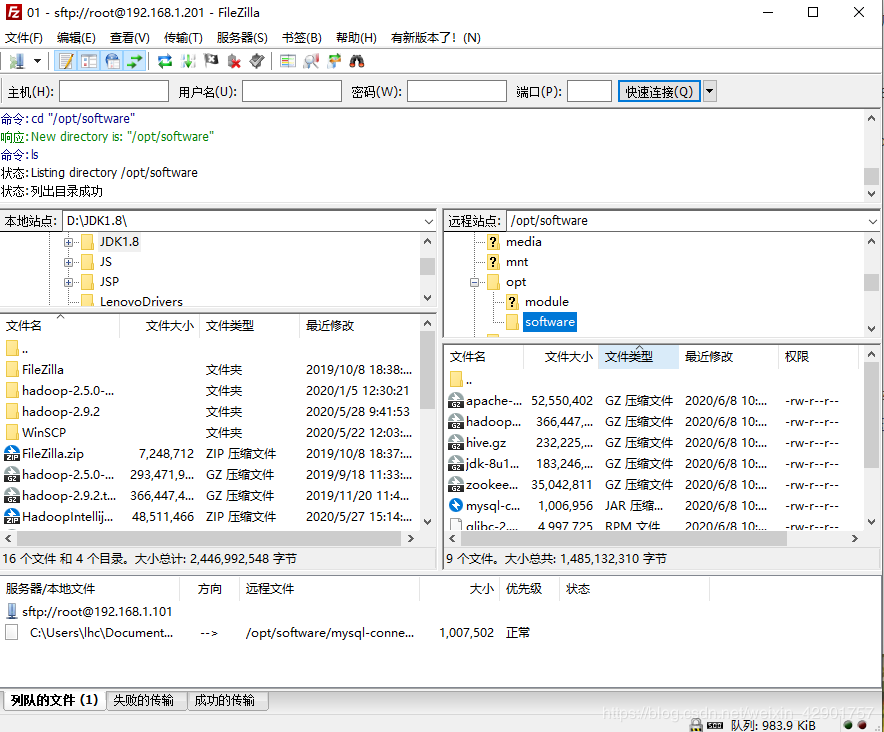Reconnect to the last server
884x732 pixels.
point(257,61)
